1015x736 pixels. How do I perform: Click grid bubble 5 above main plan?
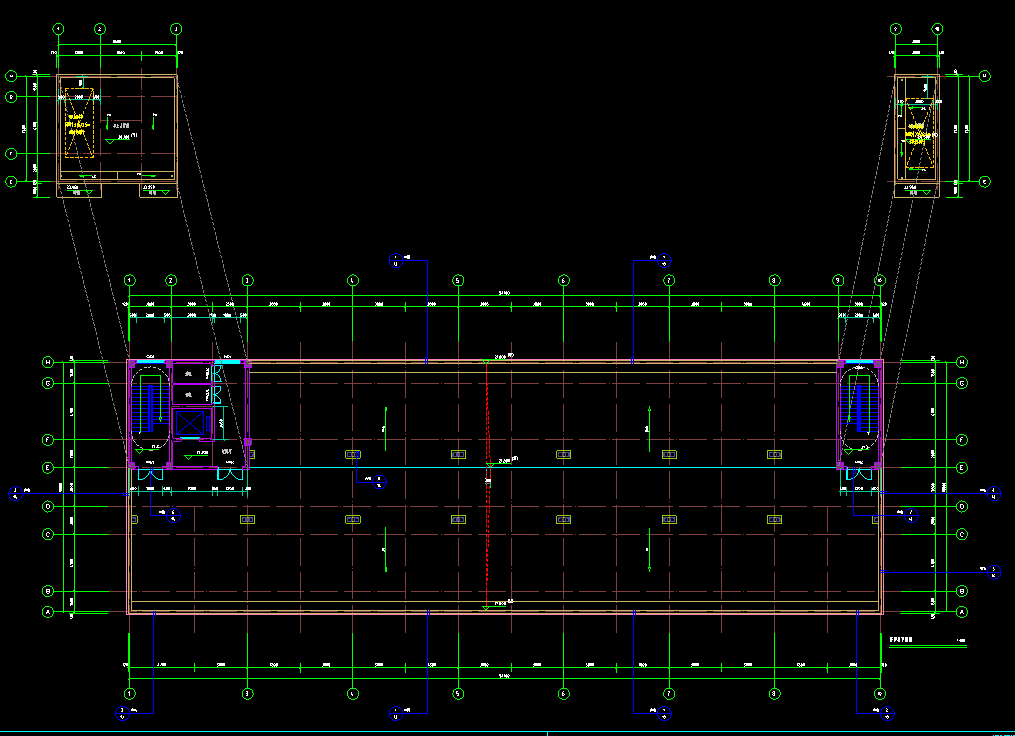click(458, 281)
